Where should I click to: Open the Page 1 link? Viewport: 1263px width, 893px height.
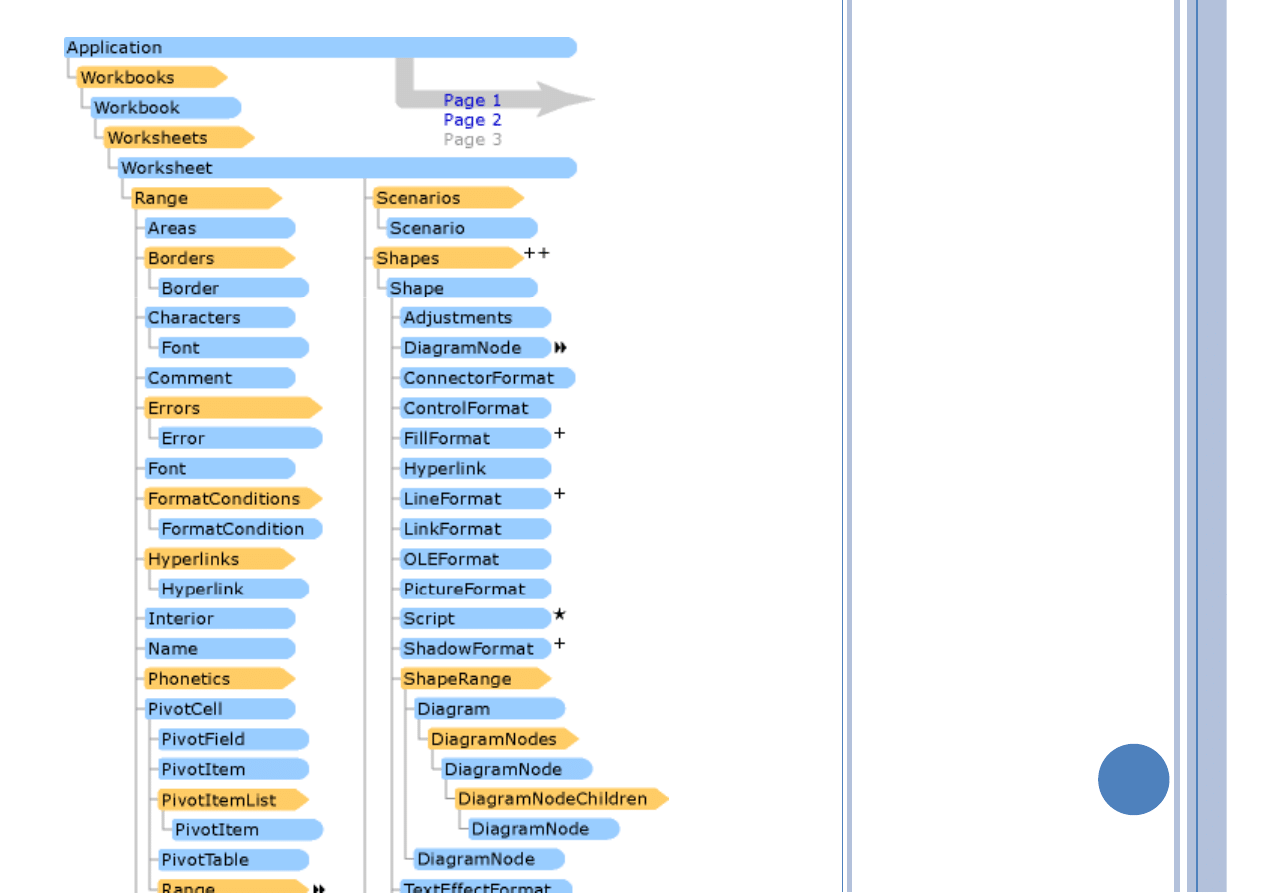pyautogui.click(x=472, y=100)
